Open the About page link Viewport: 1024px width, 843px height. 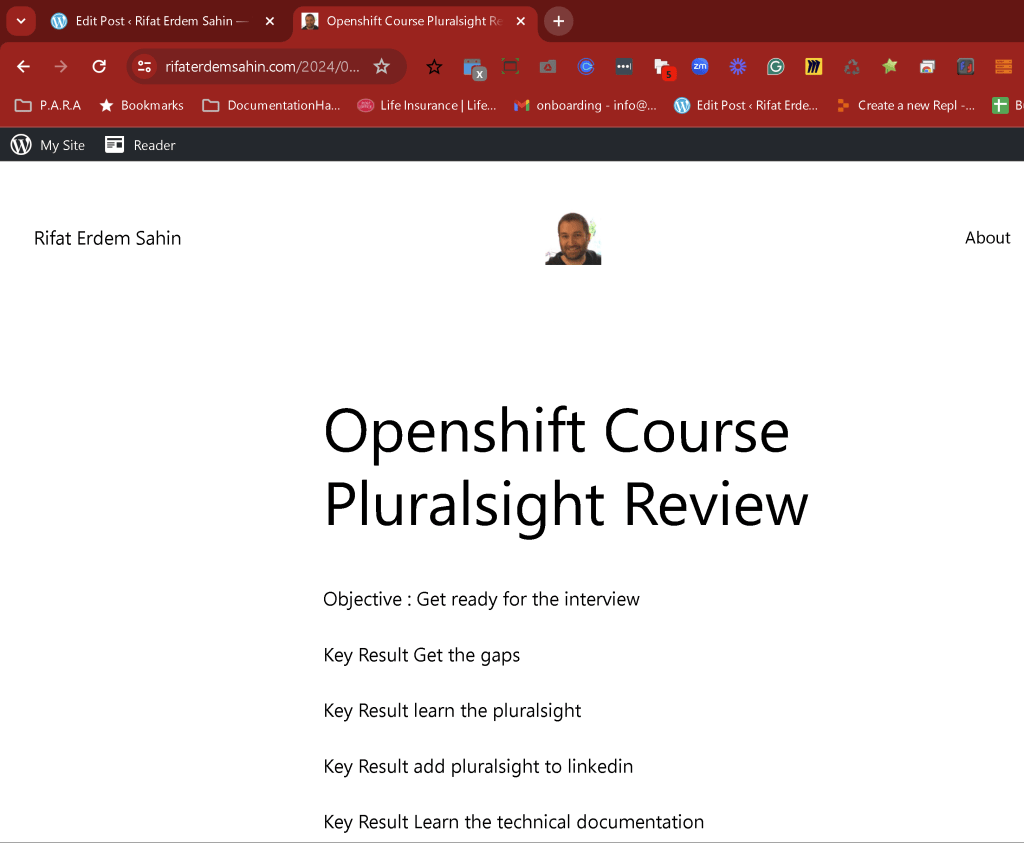tap(987, 238)
